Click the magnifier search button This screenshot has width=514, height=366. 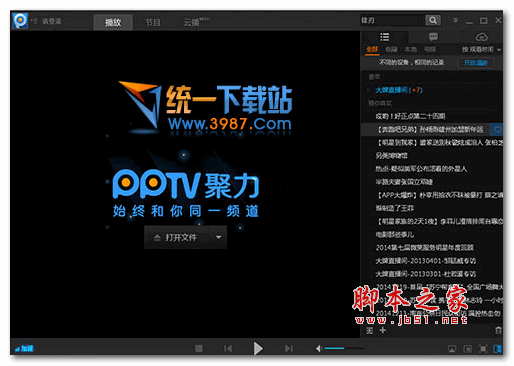pyautogui.click(x=433, y=21)
